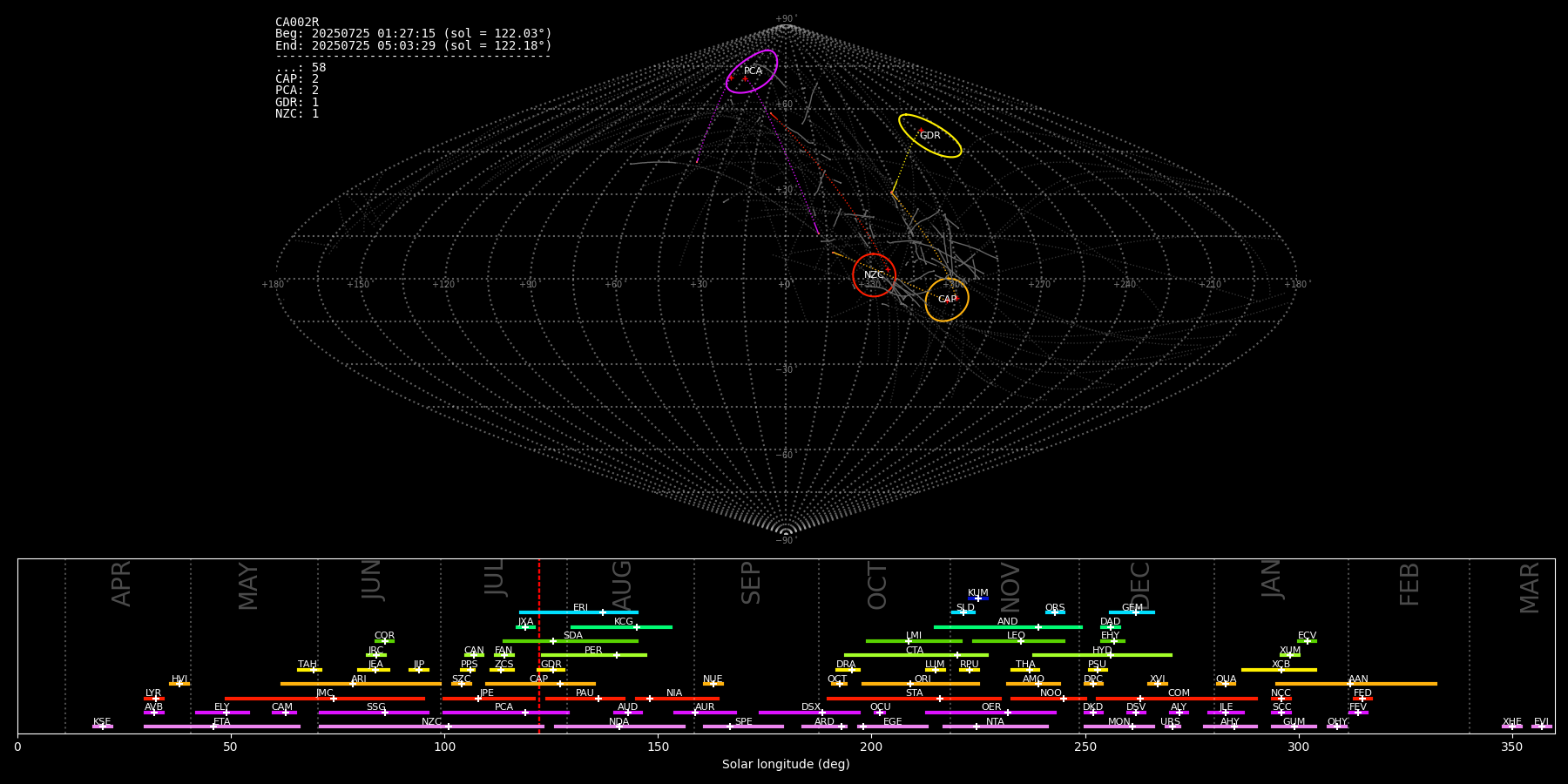
Task: Select the cyan GEM shower bar
Action: click(1132, 612)
